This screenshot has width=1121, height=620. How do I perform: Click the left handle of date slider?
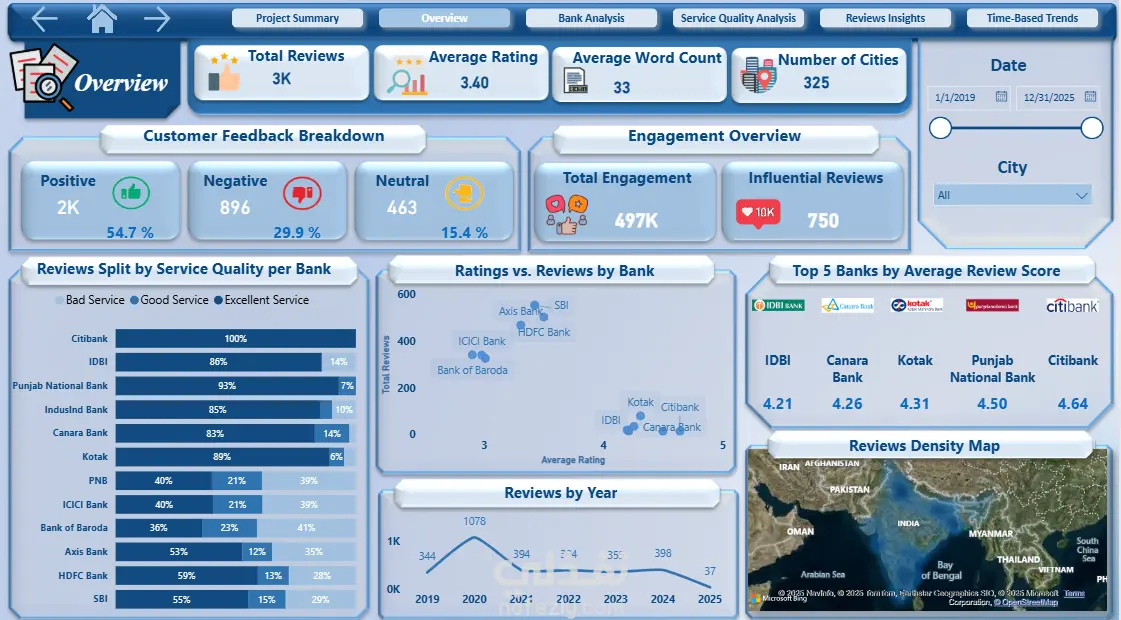coord(940,128)
